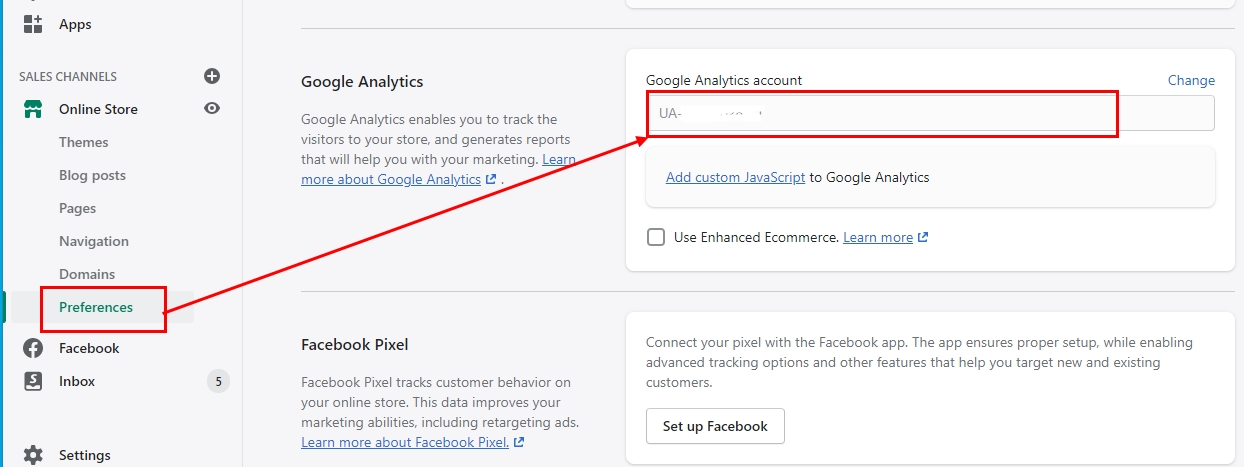The height and width of the screenshot is (467, 1244).
Task: Select Navigation in the sidebar
Action: click(x=94, y=241)
